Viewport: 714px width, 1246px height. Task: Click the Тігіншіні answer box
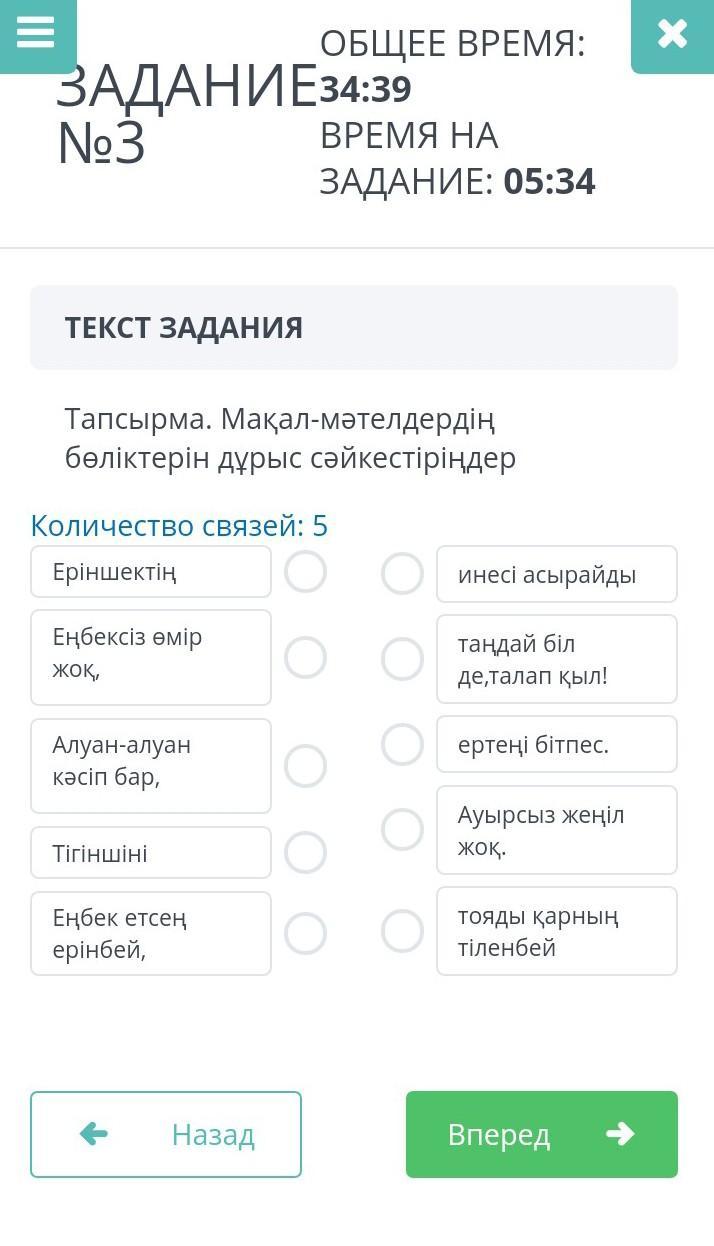point(151,853)
